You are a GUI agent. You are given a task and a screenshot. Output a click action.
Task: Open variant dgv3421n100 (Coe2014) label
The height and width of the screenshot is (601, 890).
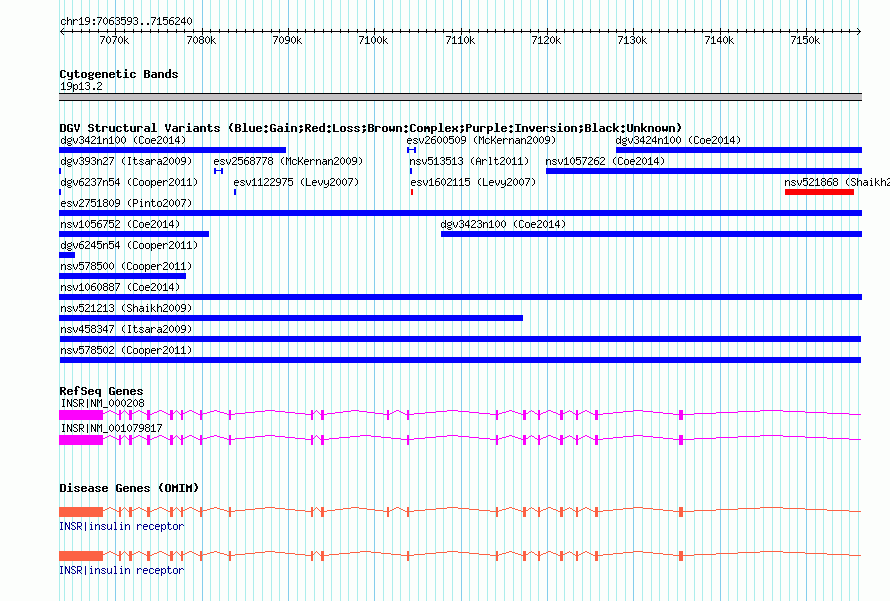(x=123, y=140)
